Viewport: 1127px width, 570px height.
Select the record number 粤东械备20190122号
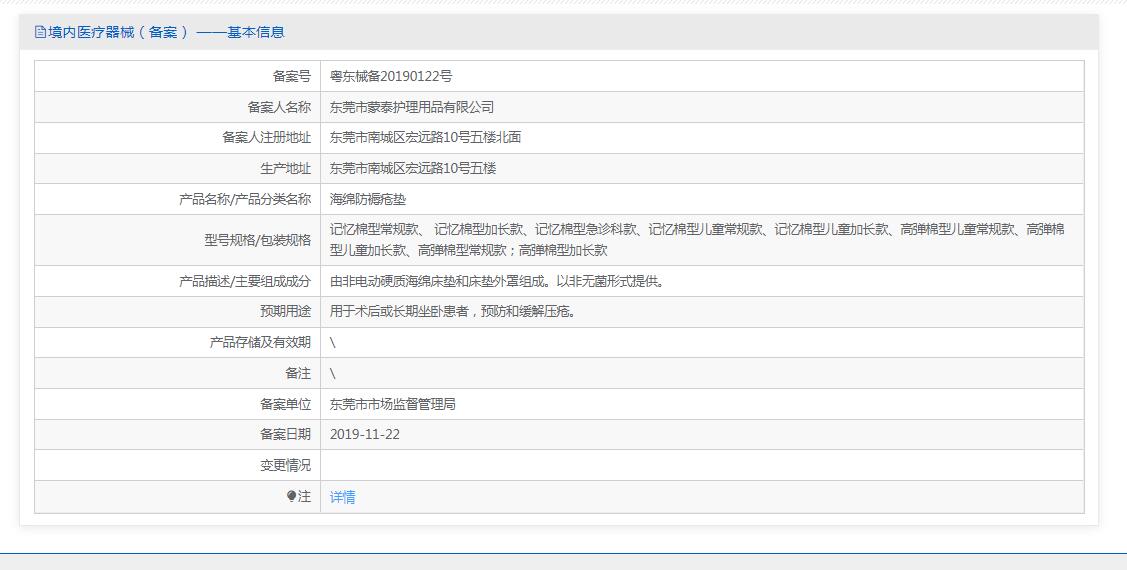click(391, 76)
